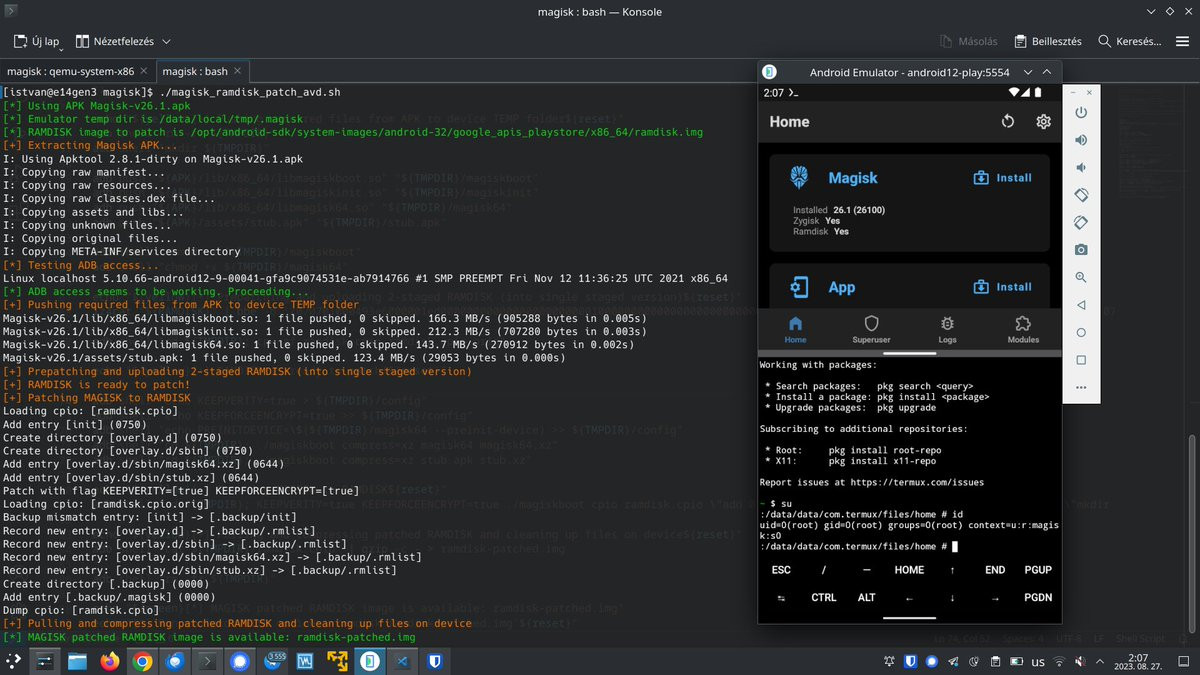Tap the App card phone-gear icon

point(799,287)
